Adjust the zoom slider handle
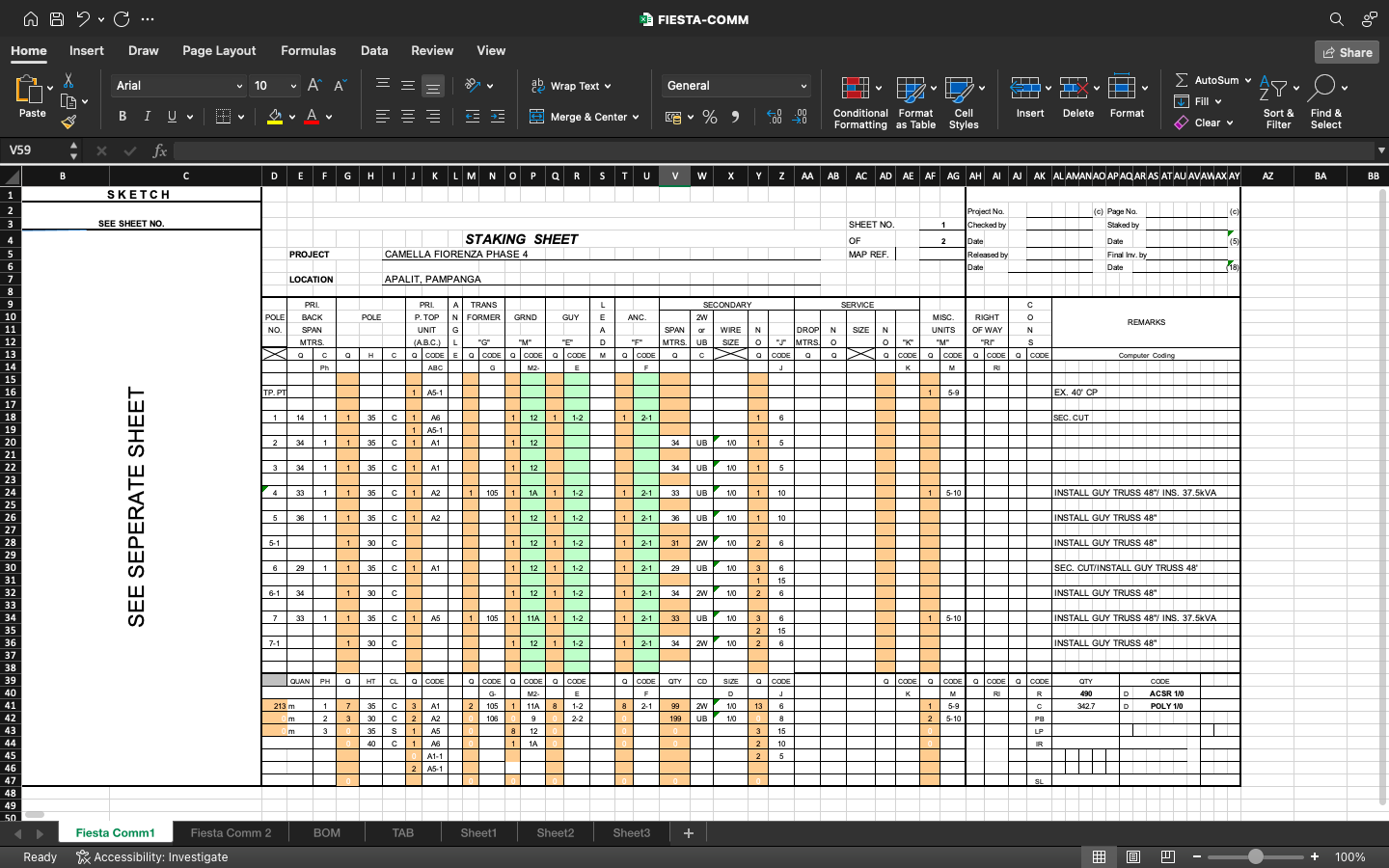The width and height of the screenshot is (1389, 868). 1255,856
